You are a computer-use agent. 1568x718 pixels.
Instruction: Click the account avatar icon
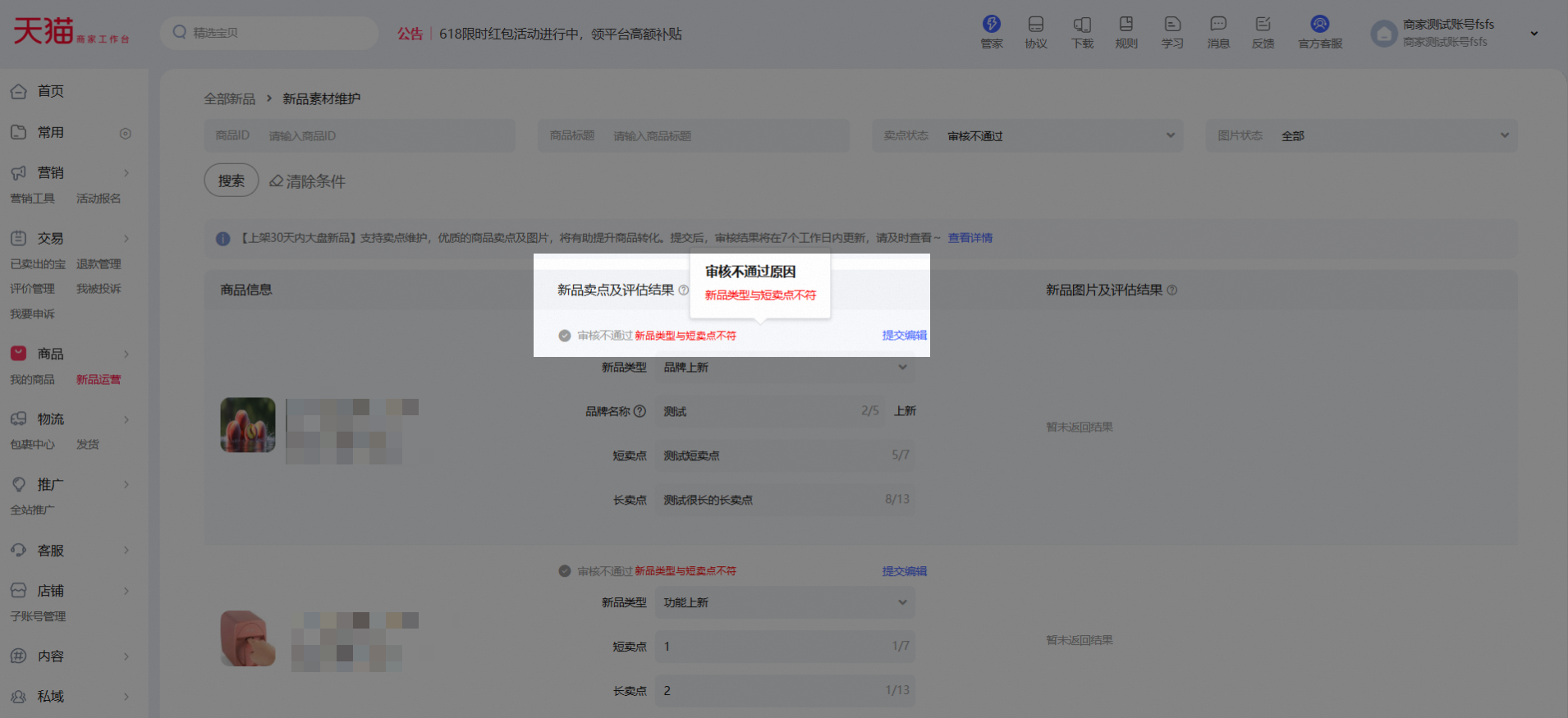click(x=1384, y=34)
